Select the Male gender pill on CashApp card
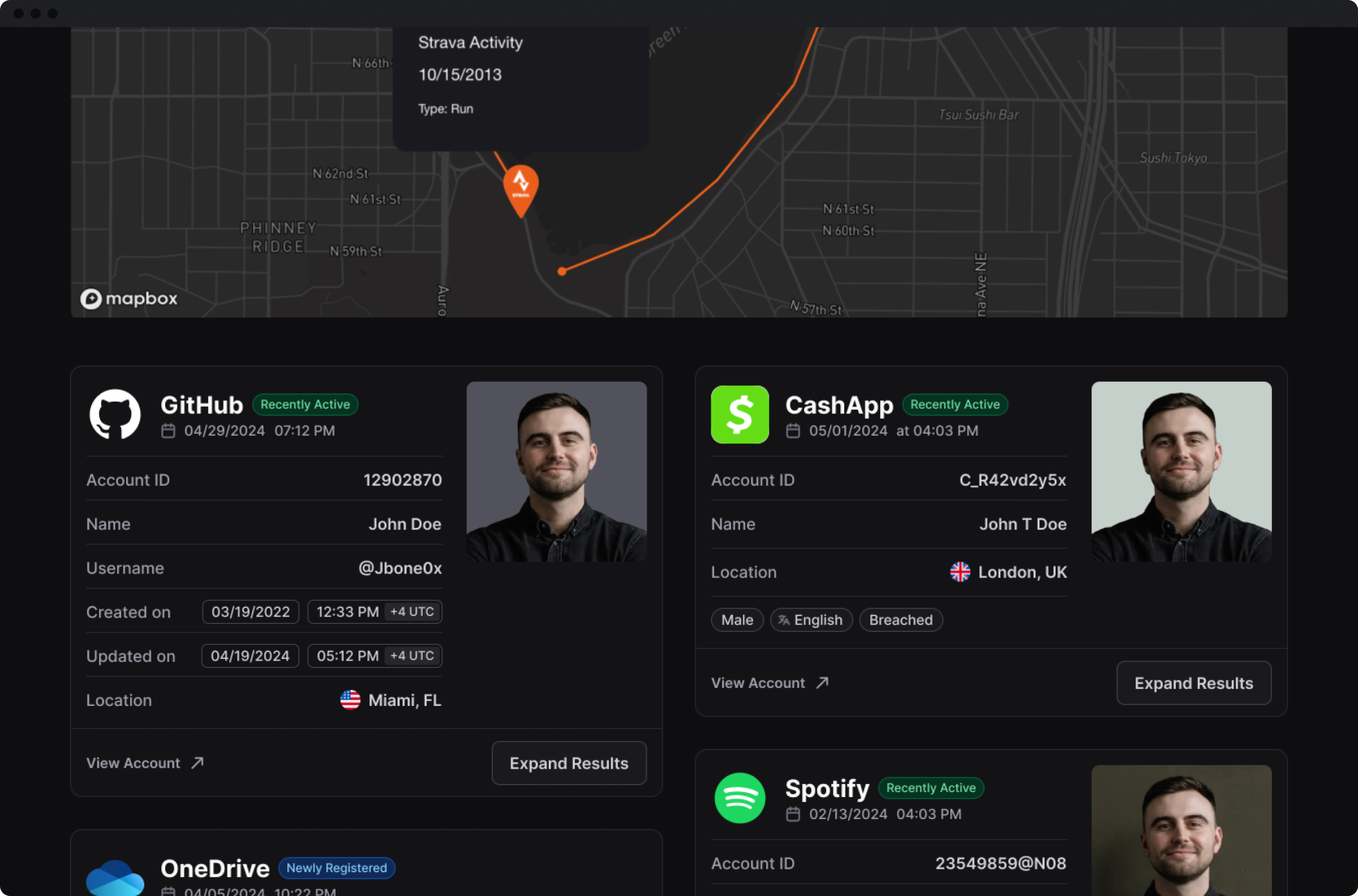1358x896 pixels. (x=737, y=620)
